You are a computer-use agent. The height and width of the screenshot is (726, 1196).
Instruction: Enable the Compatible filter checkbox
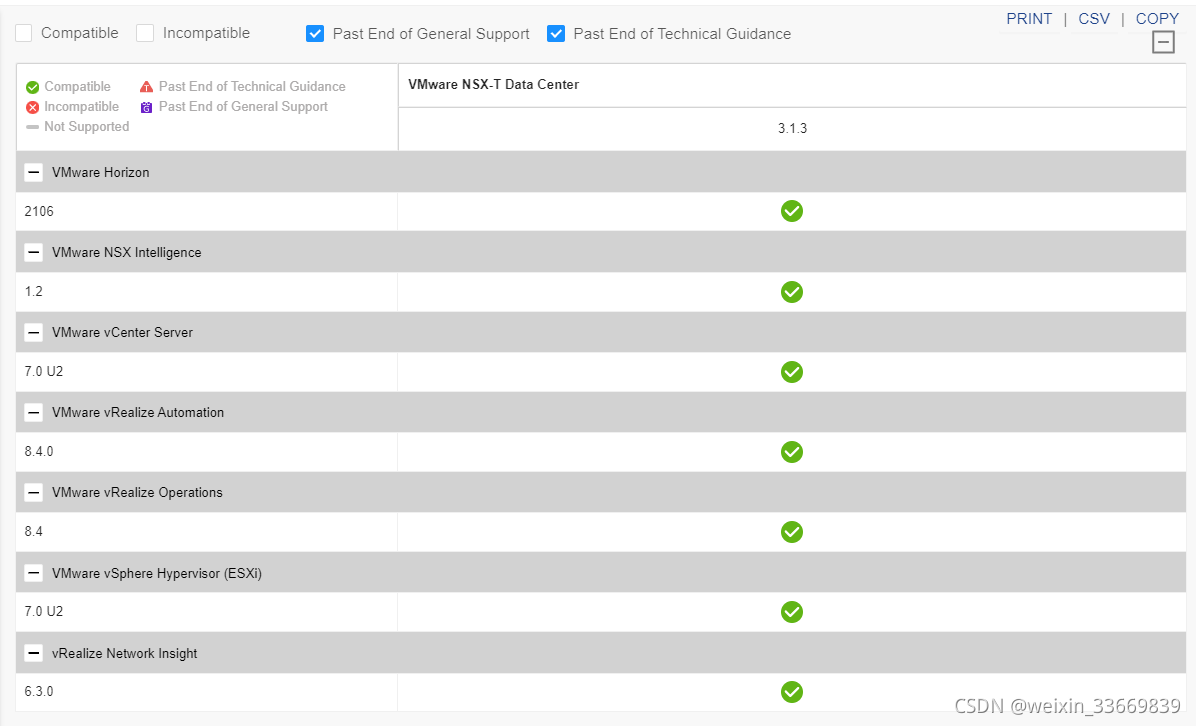tap(24, 33)
